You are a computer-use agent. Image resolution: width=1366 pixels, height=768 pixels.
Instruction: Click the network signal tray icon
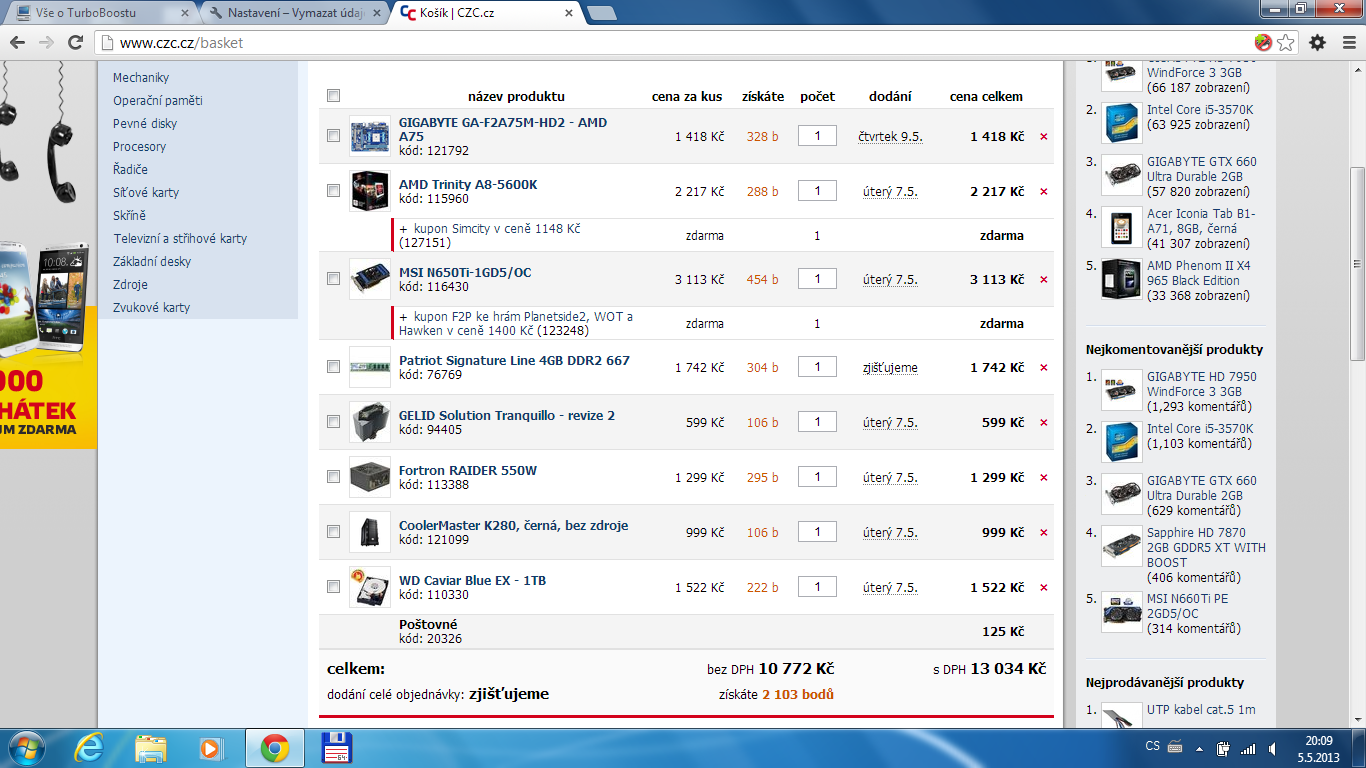coord(1247,748)
